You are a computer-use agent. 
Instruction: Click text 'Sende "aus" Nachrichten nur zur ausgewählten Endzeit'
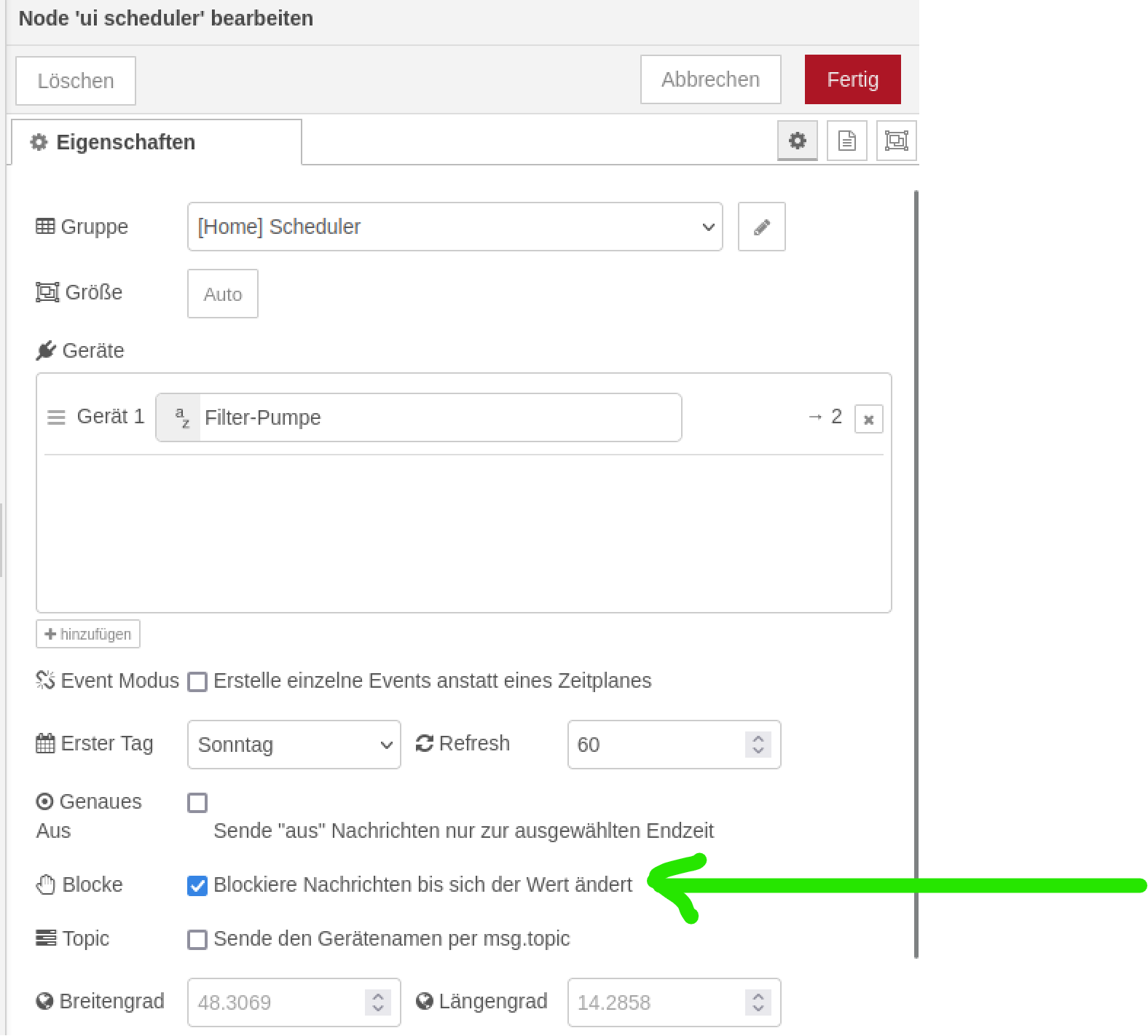coord(464,831)
